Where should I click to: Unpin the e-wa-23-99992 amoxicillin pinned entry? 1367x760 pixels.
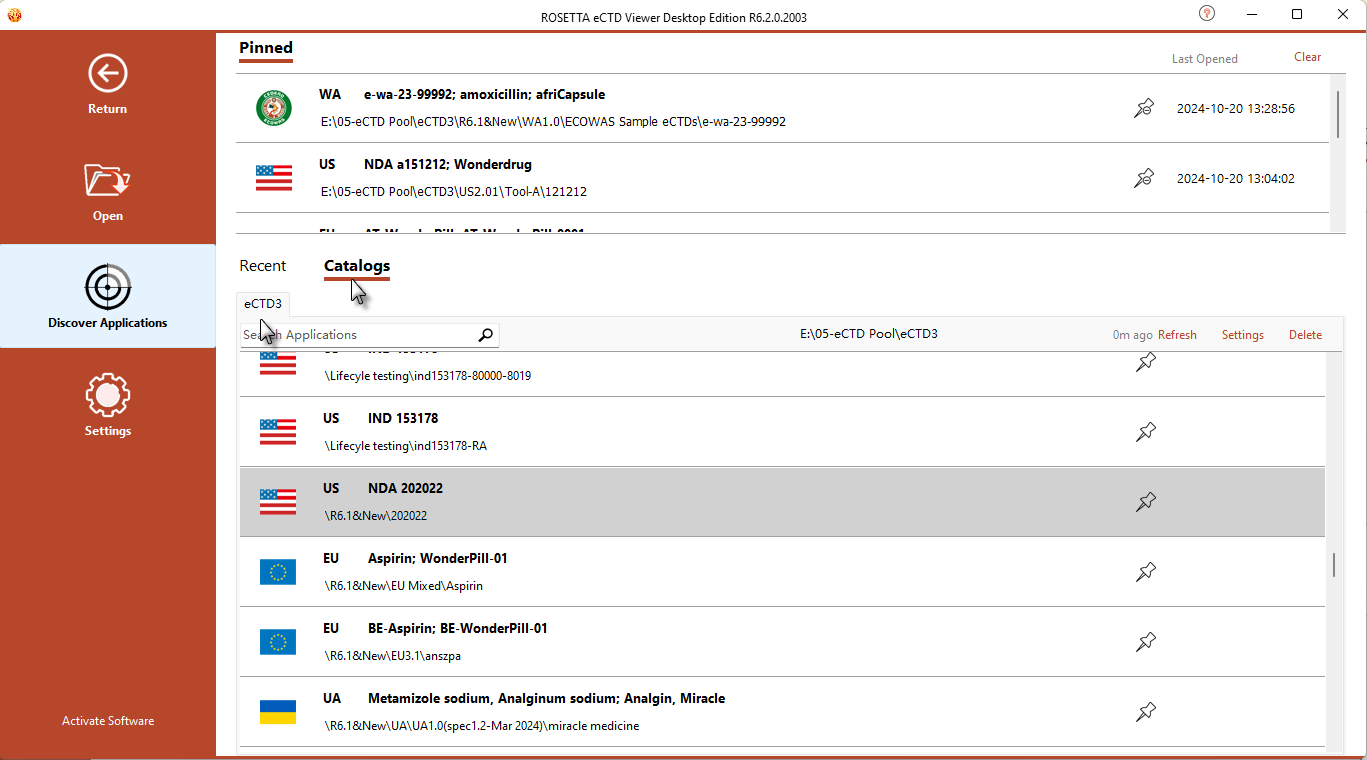[1145, 108]
